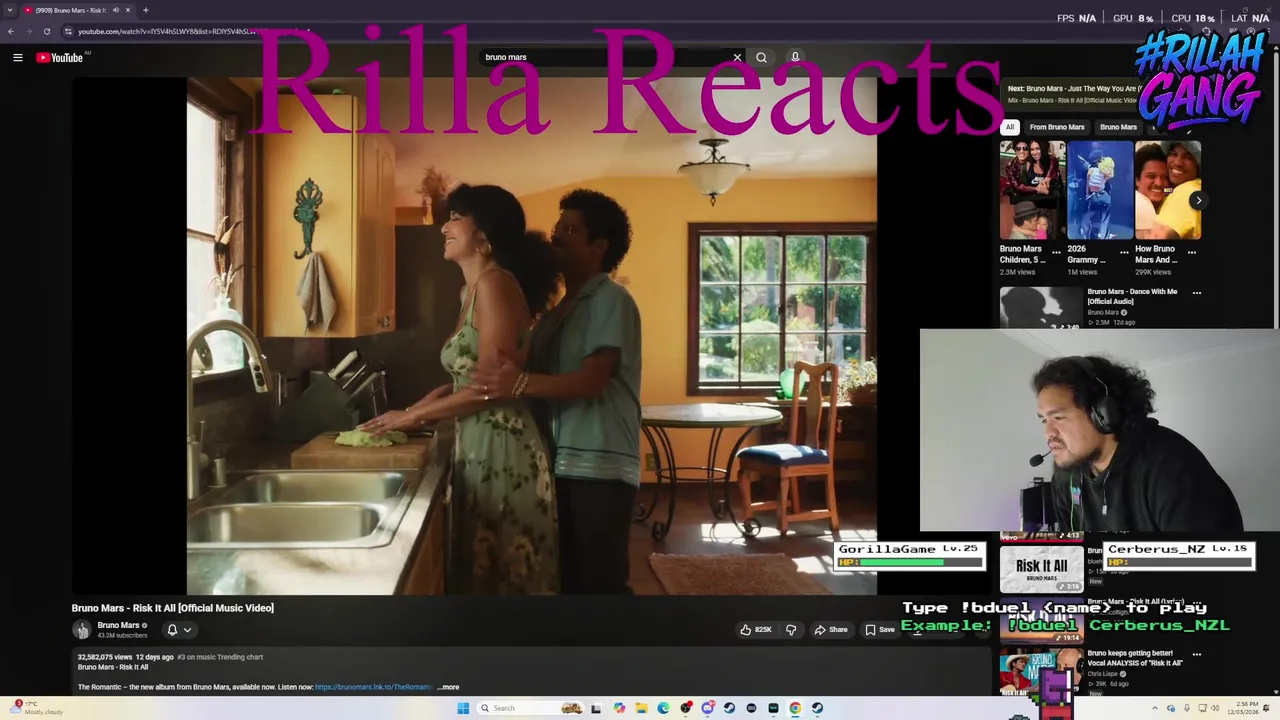1280x720 pixels.
Task: Reload the YouTube page
Action: [x=47, y=31]
